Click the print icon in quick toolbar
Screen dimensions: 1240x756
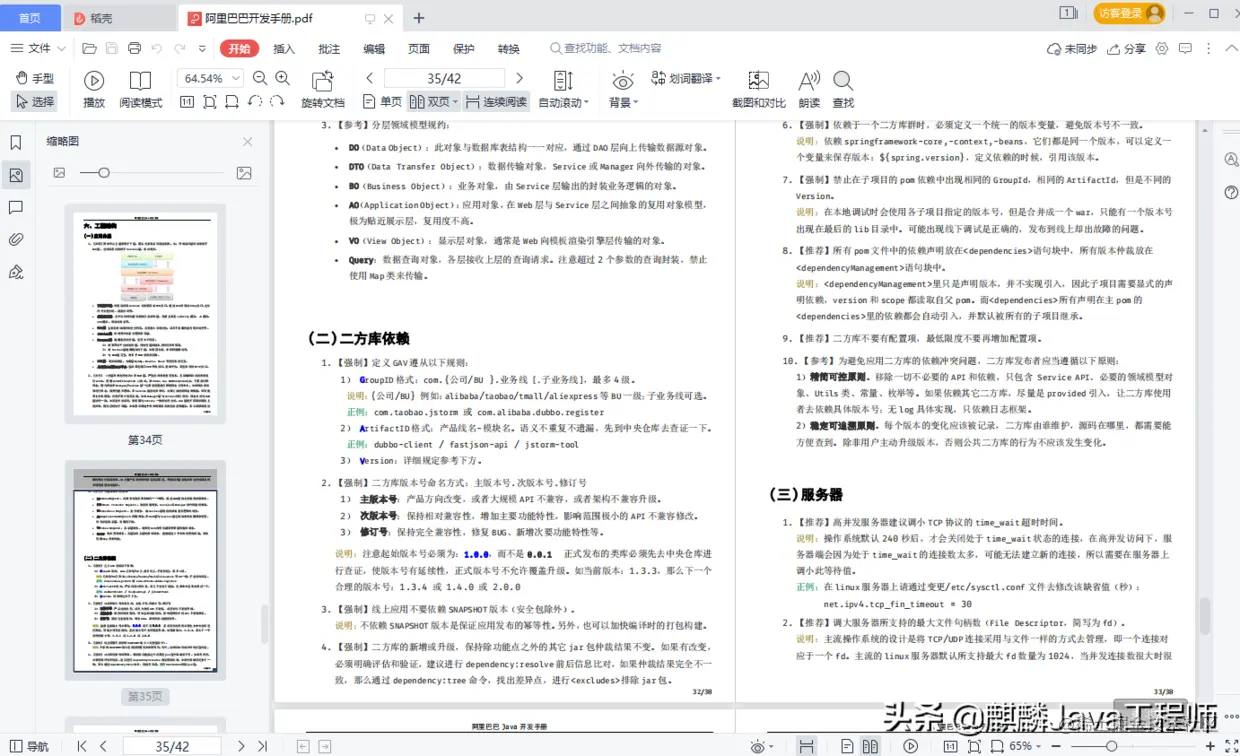[133, 48]
